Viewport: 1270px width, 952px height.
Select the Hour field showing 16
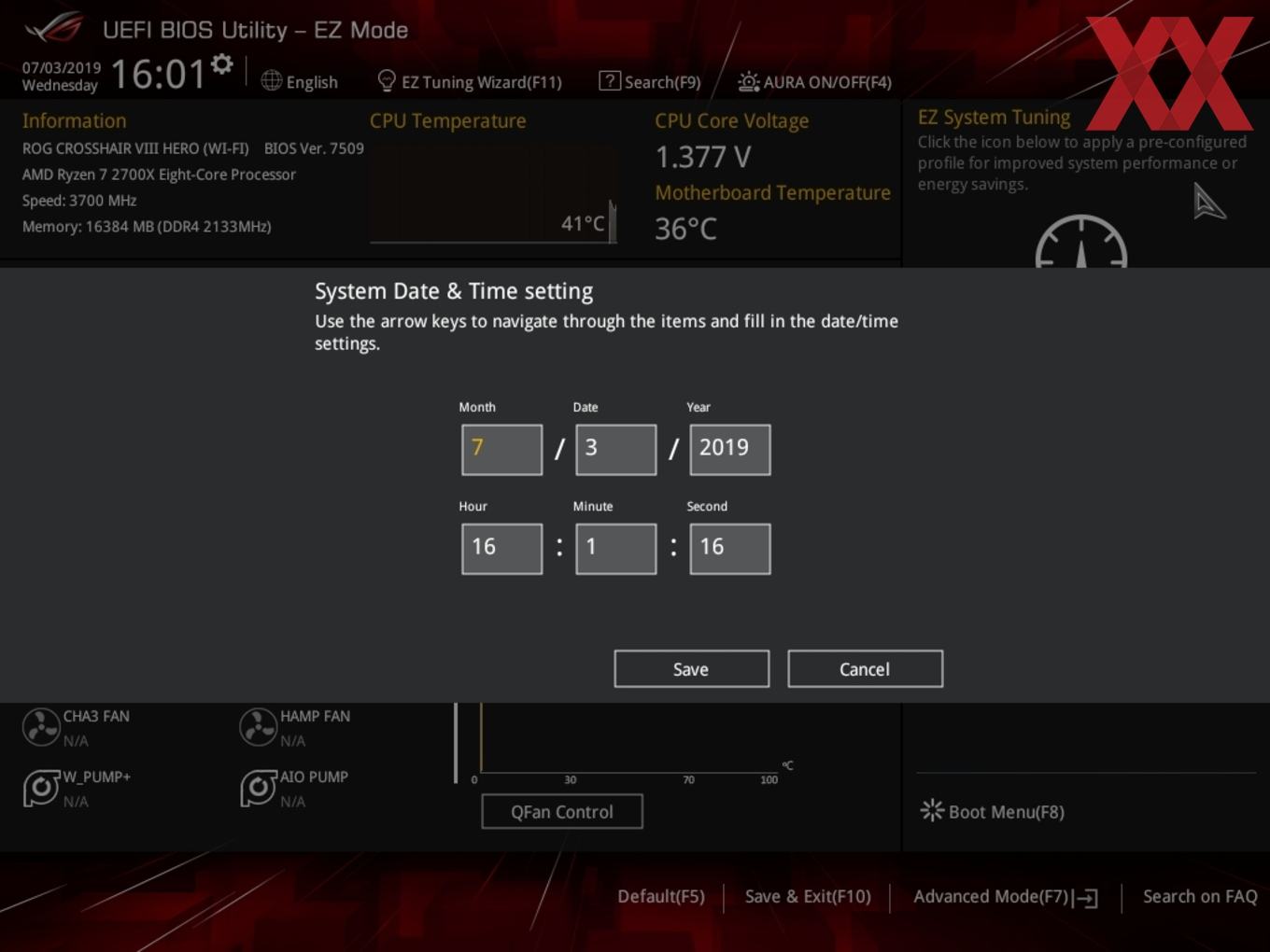[501, 549]
